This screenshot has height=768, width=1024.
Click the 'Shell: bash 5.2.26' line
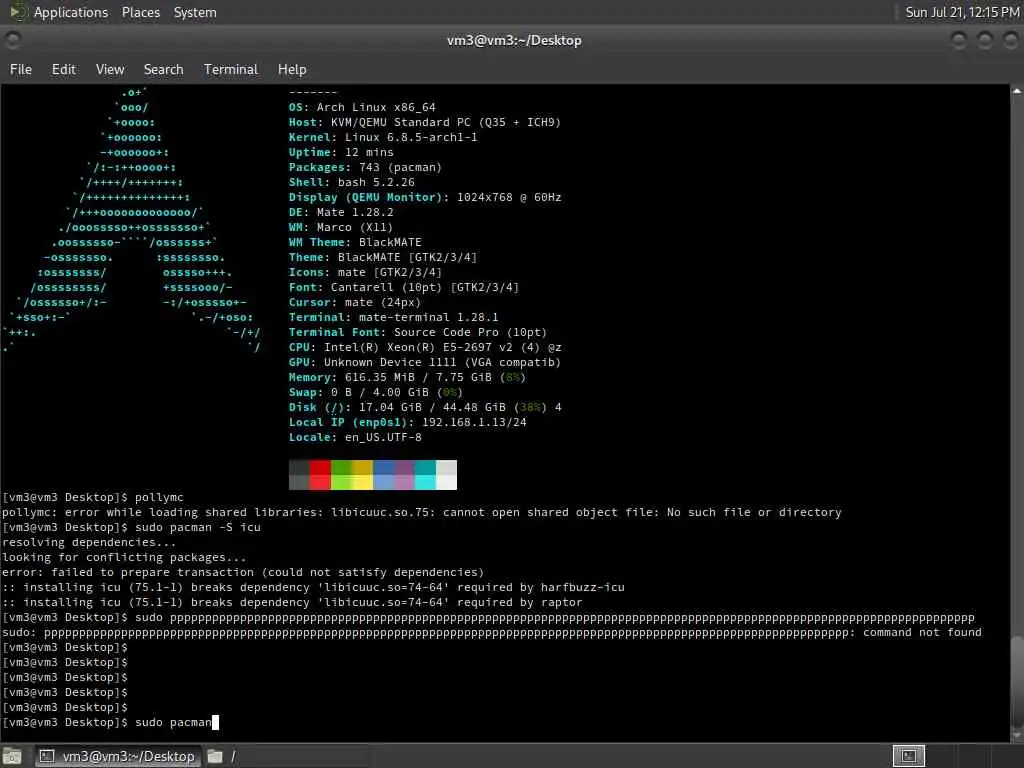click(x=351, y=182)
